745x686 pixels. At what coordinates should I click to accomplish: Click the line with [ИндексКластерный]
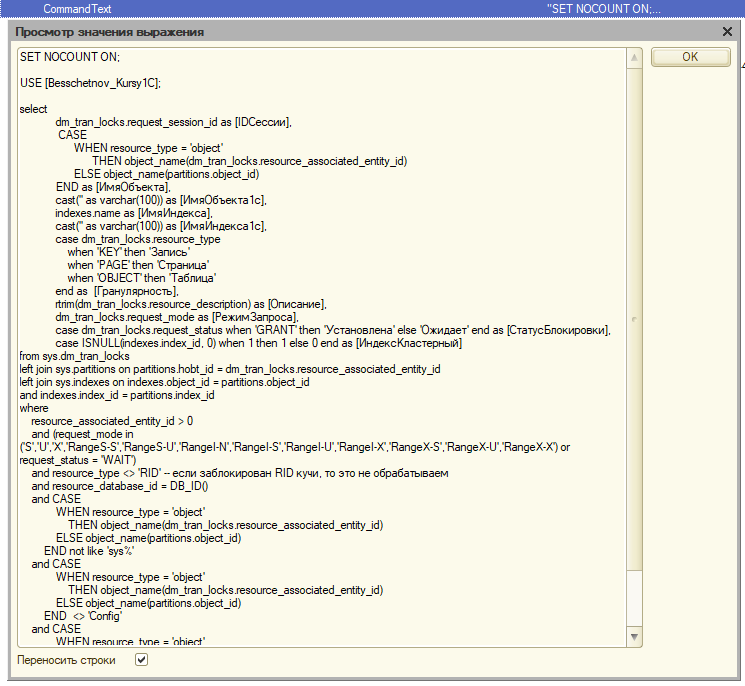coord(258,343)
